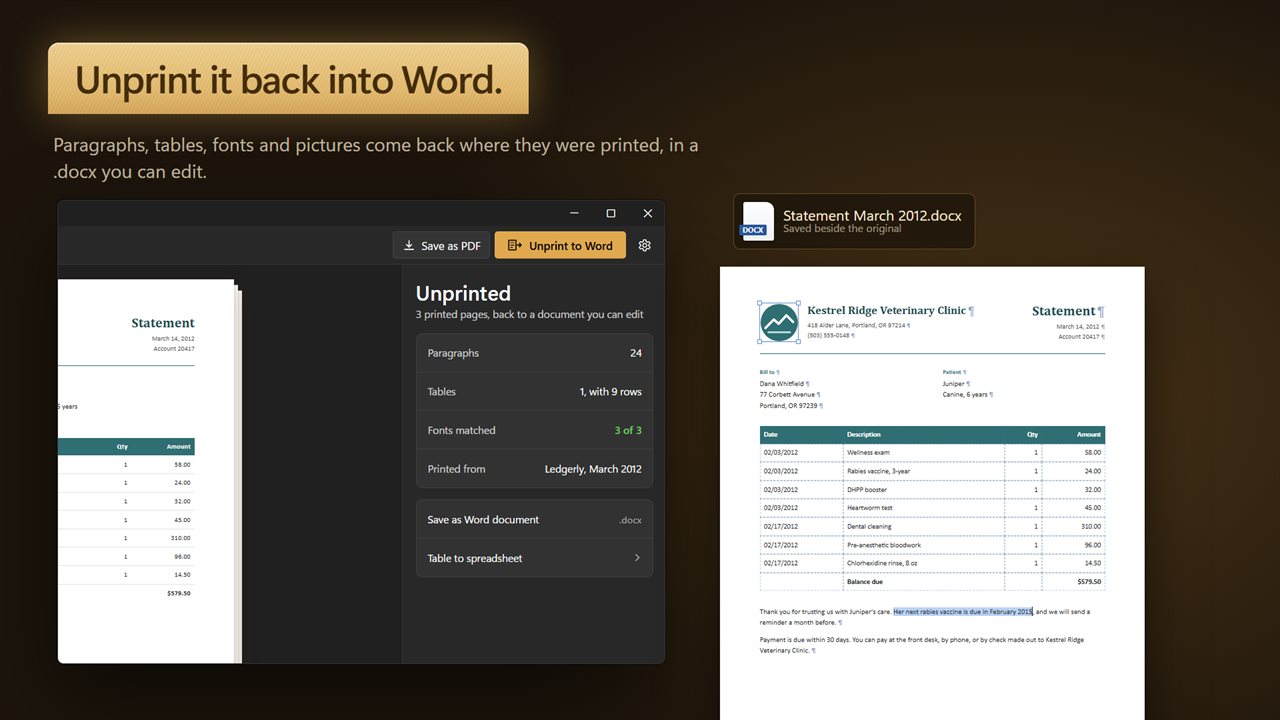Open the settings gear icon
1280x720 pixels.
click(645, 245)
